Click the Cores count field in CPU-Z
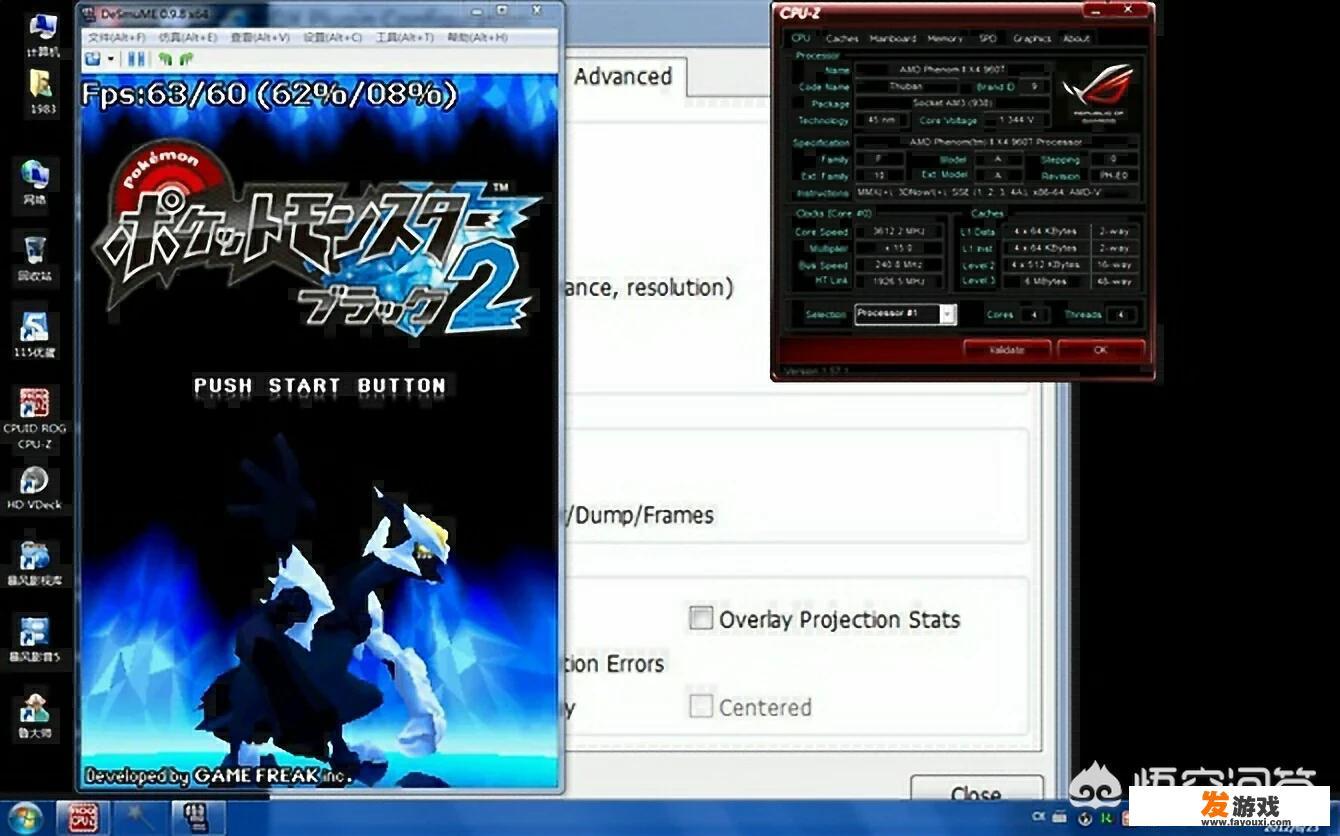1340x836 pixels. pyautogui.click(x=1033, y=314)
